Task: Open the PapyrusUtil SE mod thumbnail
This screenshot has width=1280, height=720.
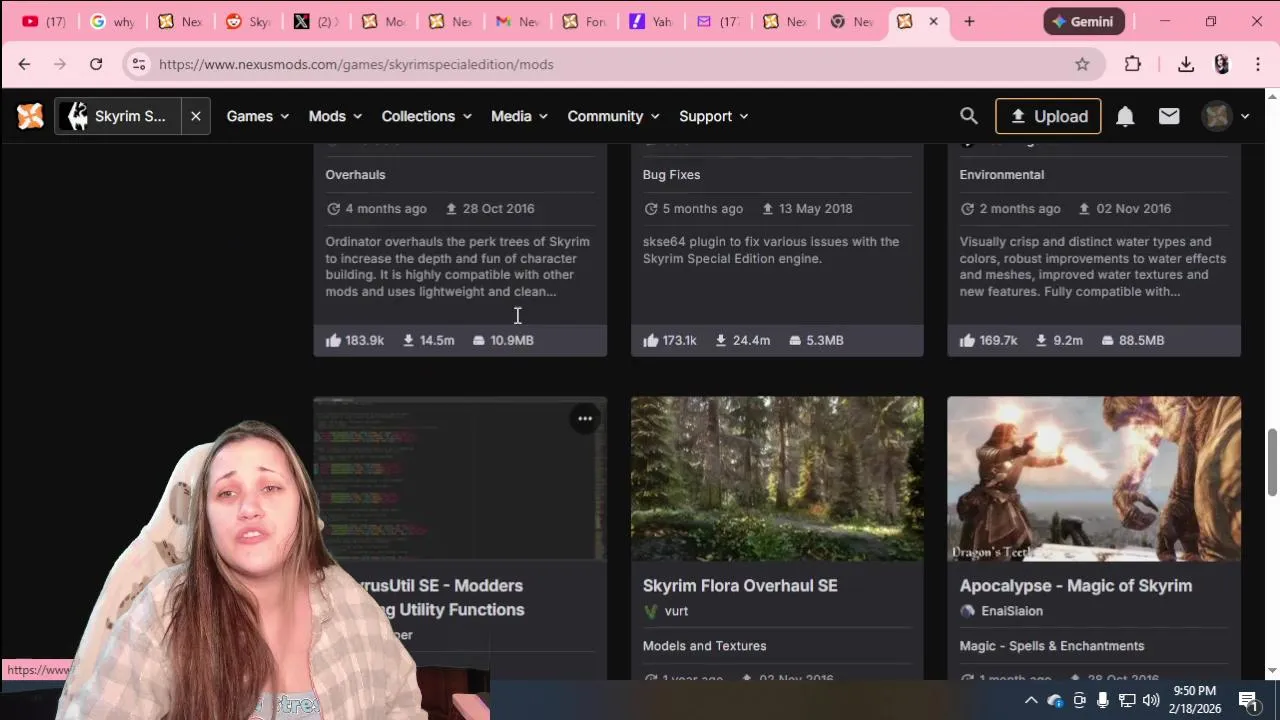Action: (x=460, y=478)
